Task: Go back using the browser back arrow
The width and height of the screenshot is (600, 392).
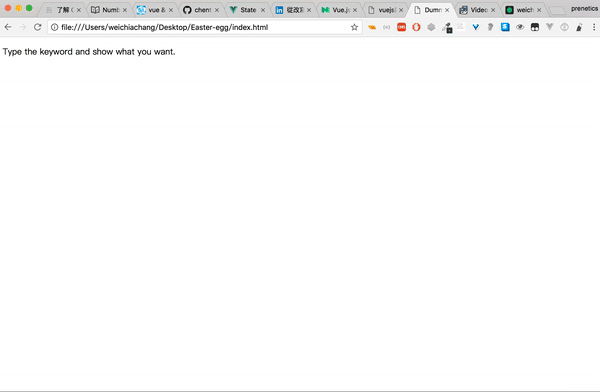Action: 8,27
